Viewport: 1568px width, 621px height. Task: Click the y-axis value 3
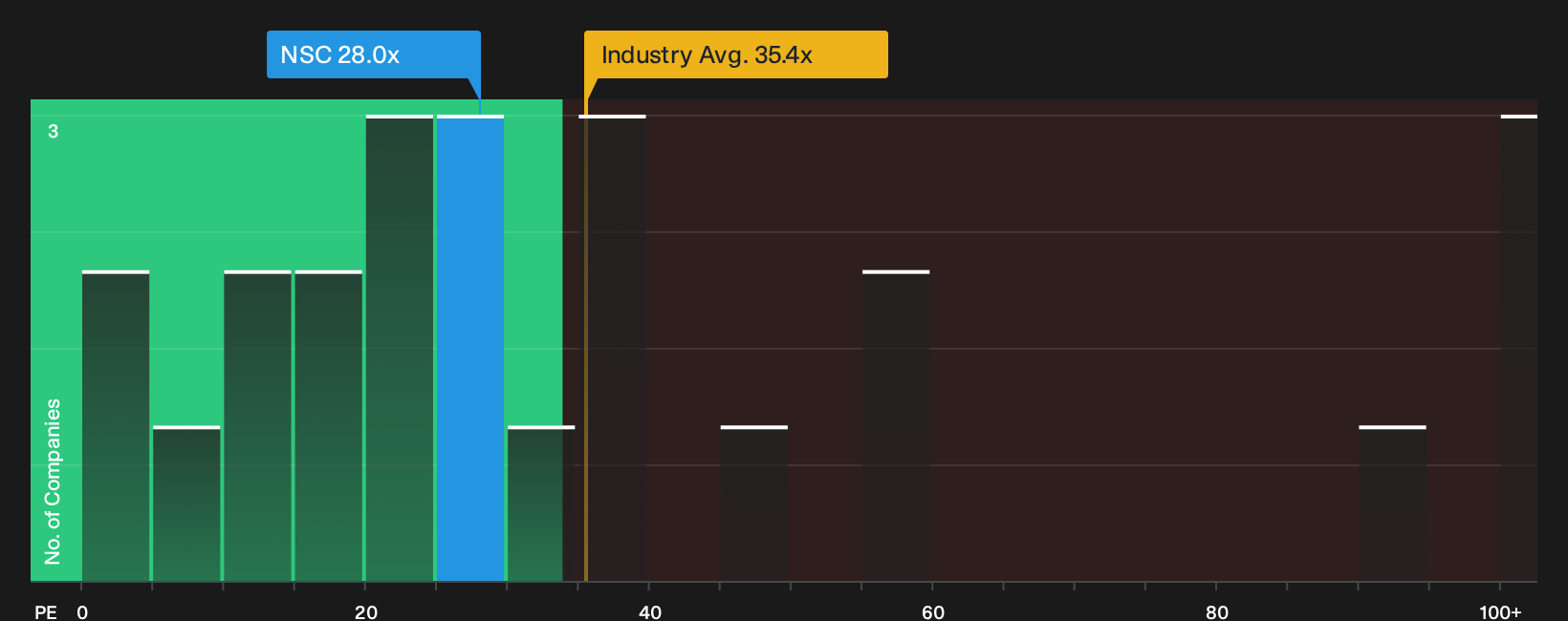[54, 131]
